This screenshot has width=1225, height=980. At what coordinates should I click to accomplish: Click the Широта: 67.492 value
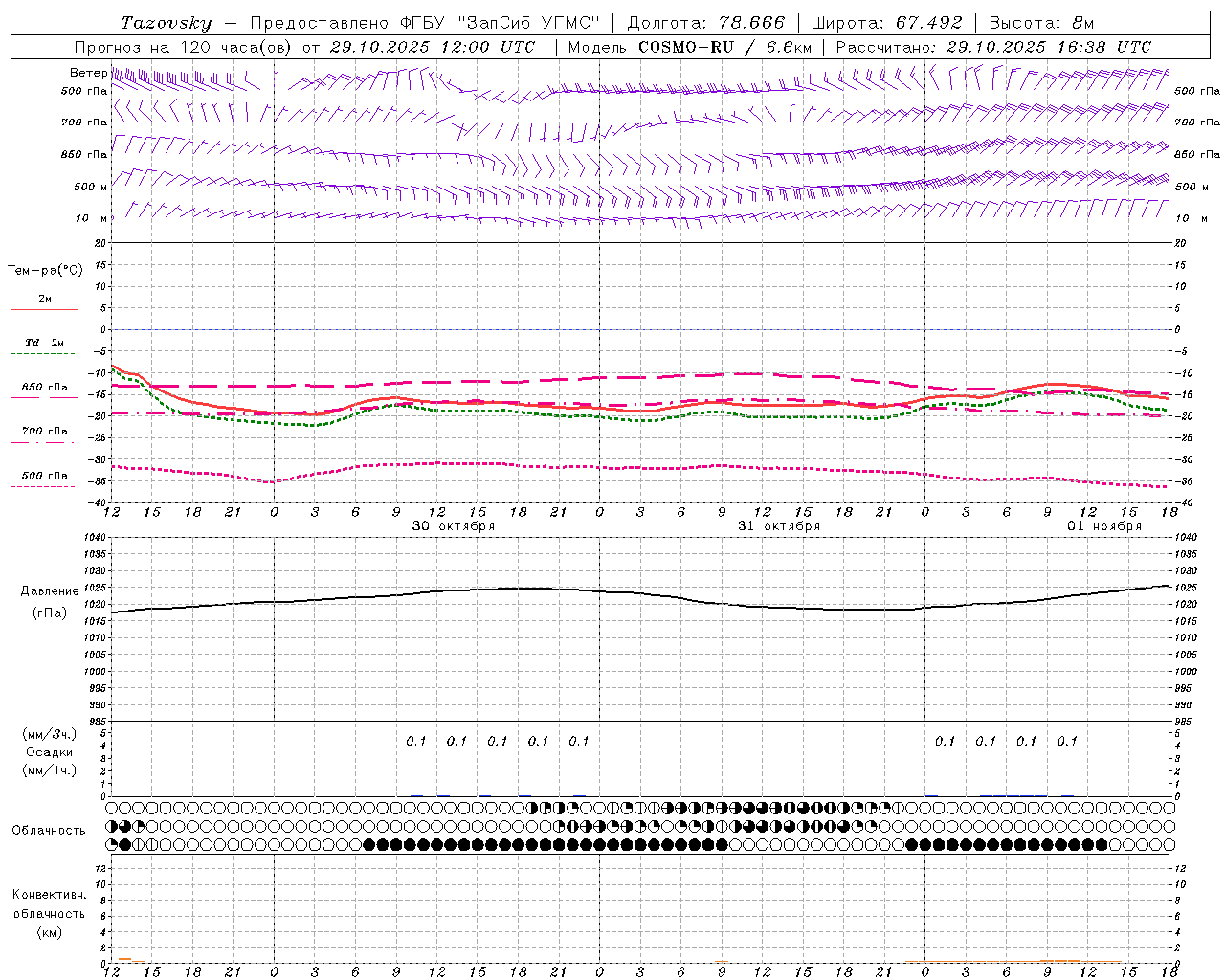886,23
